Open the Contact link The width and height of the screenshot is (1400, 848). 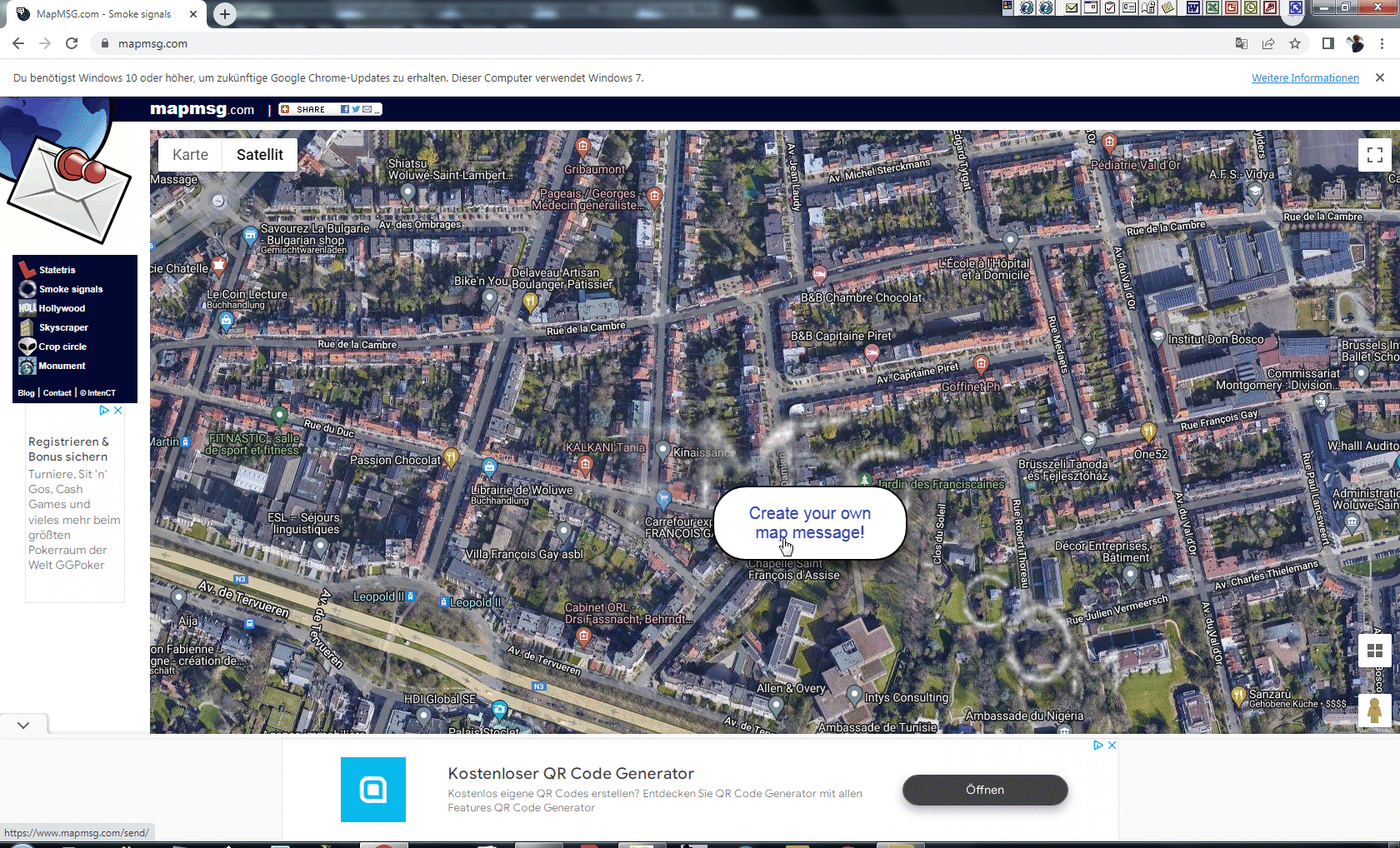pyautogui.click(x=57, y=393)
